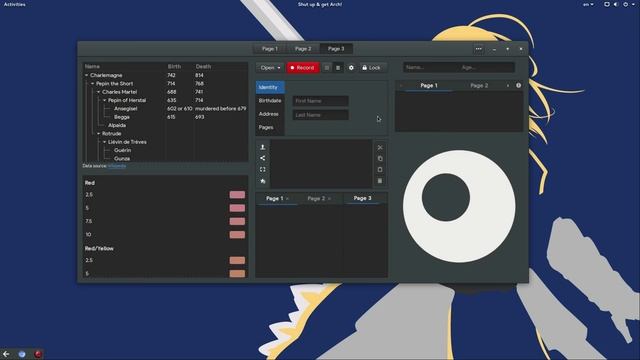Sort tree by Death column header

tap(221, 67)
